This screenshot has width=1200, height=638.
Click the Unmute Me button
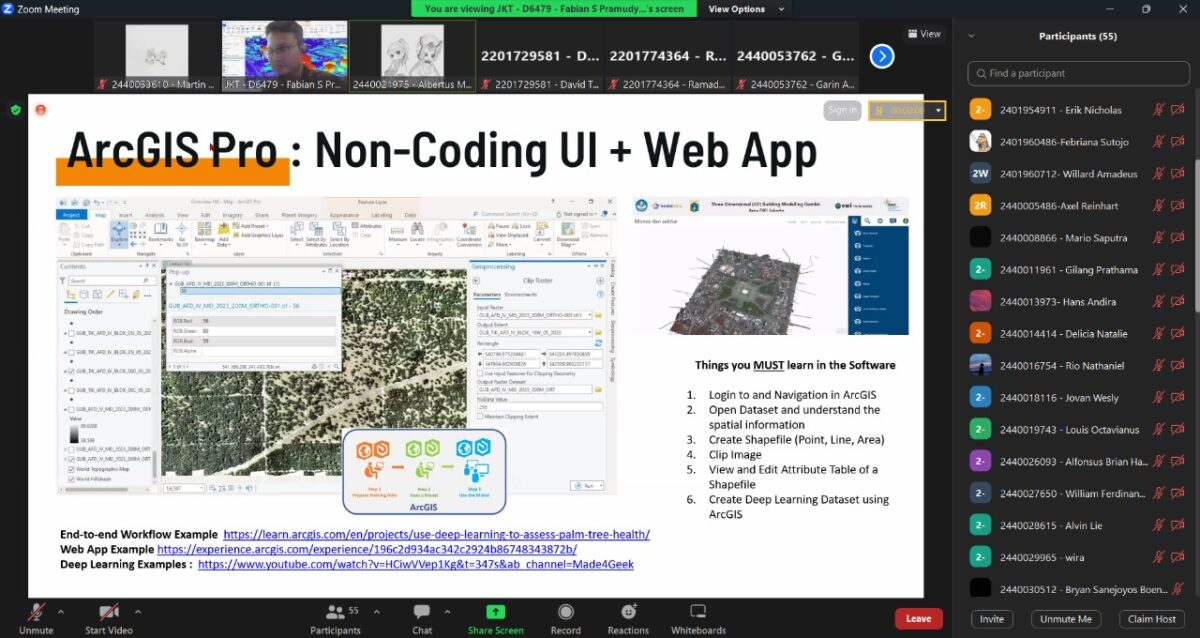coord(1066,619)
